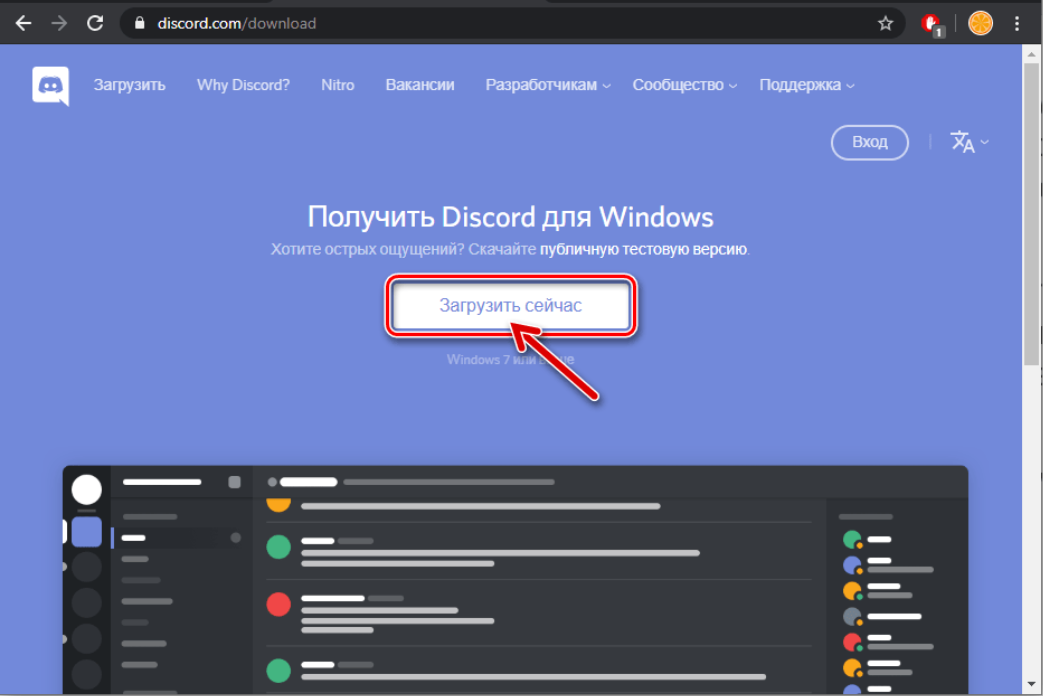Expand the Поддержка menu
Screen dimensions: 1043x696
point(807,85)
